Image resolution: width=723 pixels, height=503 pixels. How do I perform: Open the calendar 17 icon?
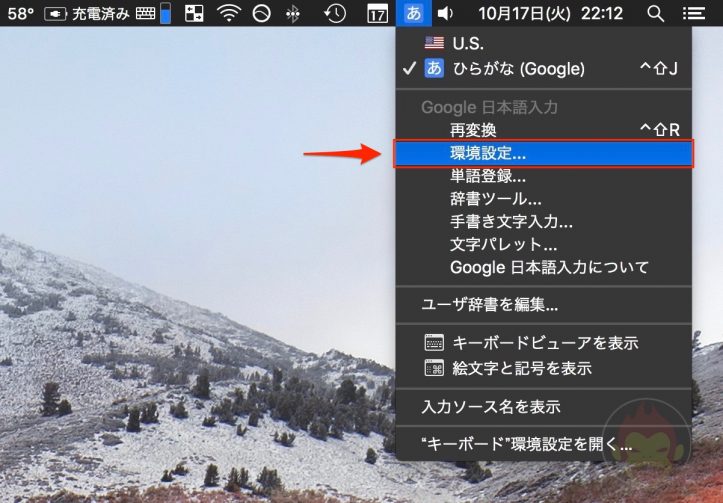click(x=377, y=14)
